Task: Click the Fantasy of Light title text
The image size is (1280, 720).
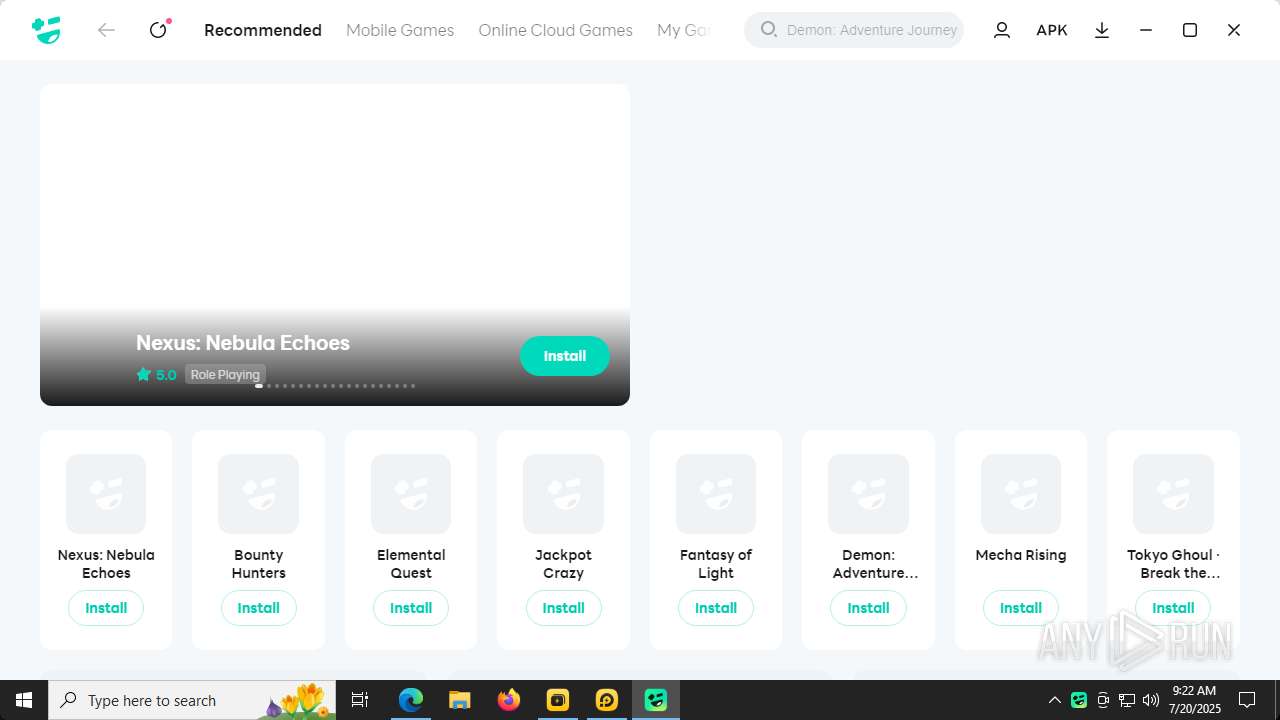Action: (716, 564)
